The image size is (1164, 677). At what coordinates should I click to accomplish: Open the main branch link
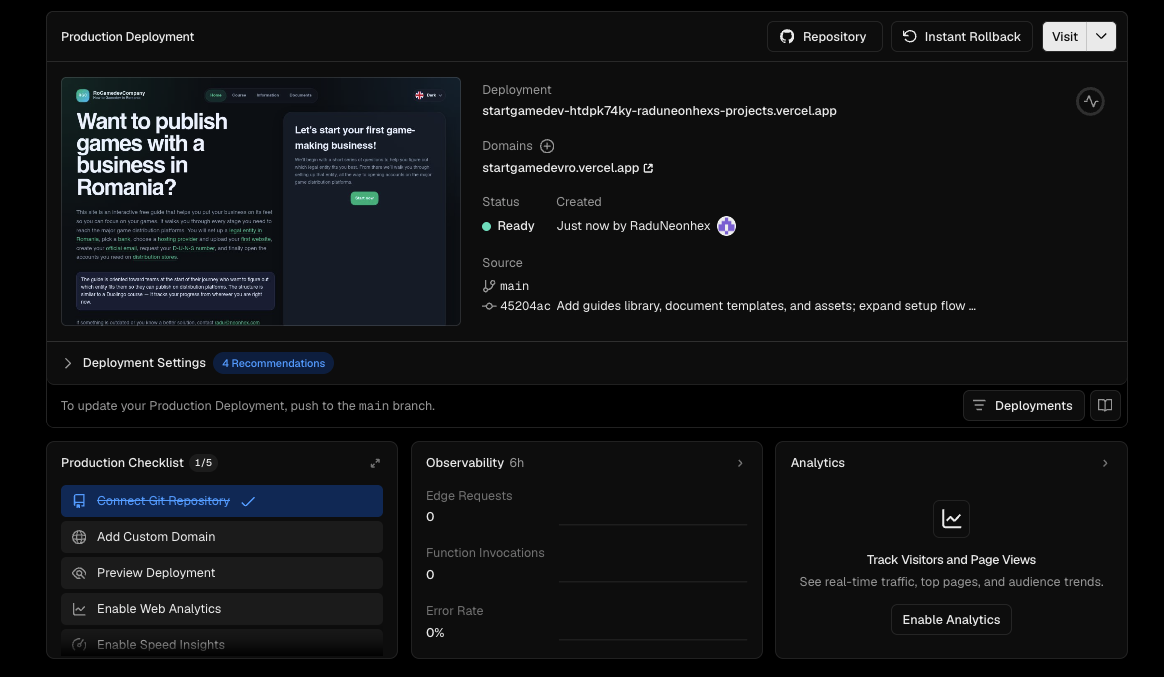[514, 286]
